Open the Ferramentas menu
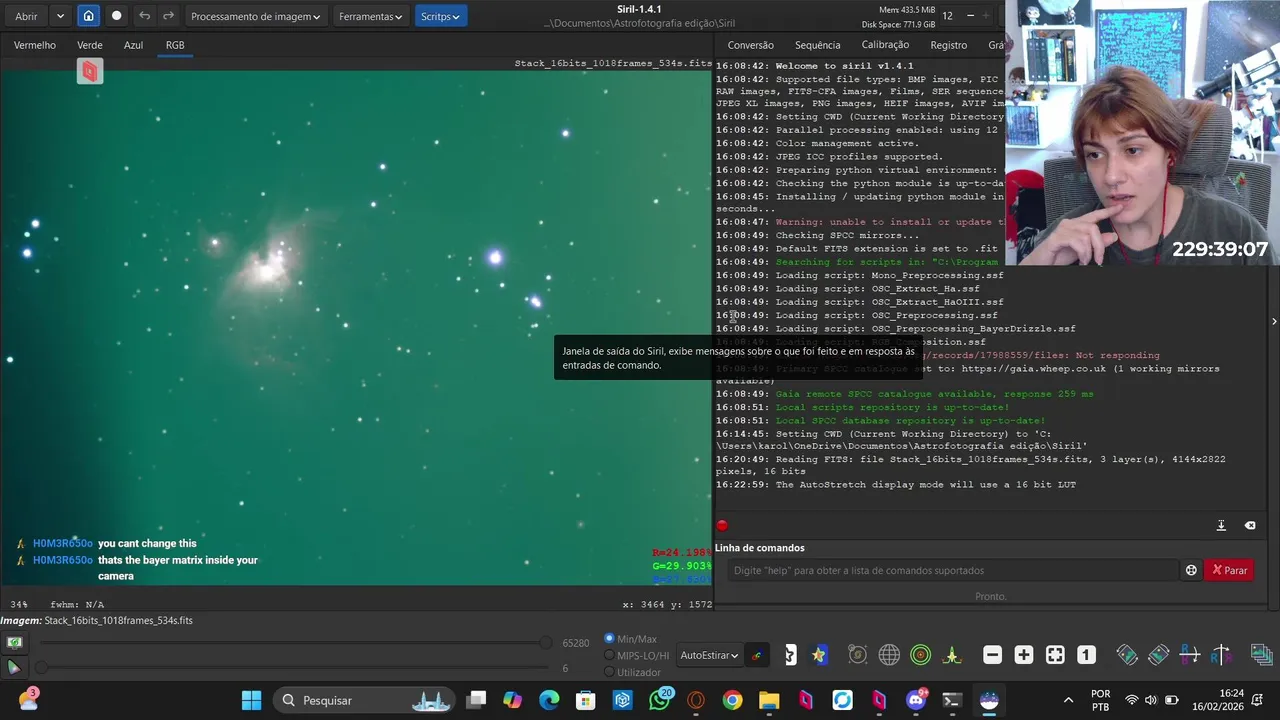 [370, 16]
